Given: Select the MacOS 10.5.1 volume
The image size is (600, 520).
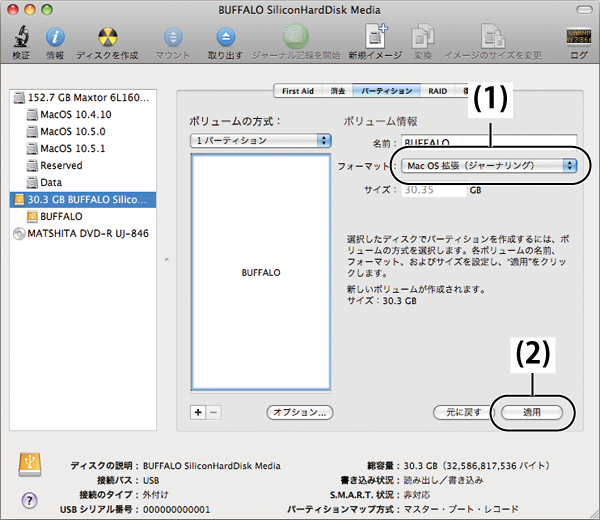Looking at the screenshot, I should pos(83,148).
